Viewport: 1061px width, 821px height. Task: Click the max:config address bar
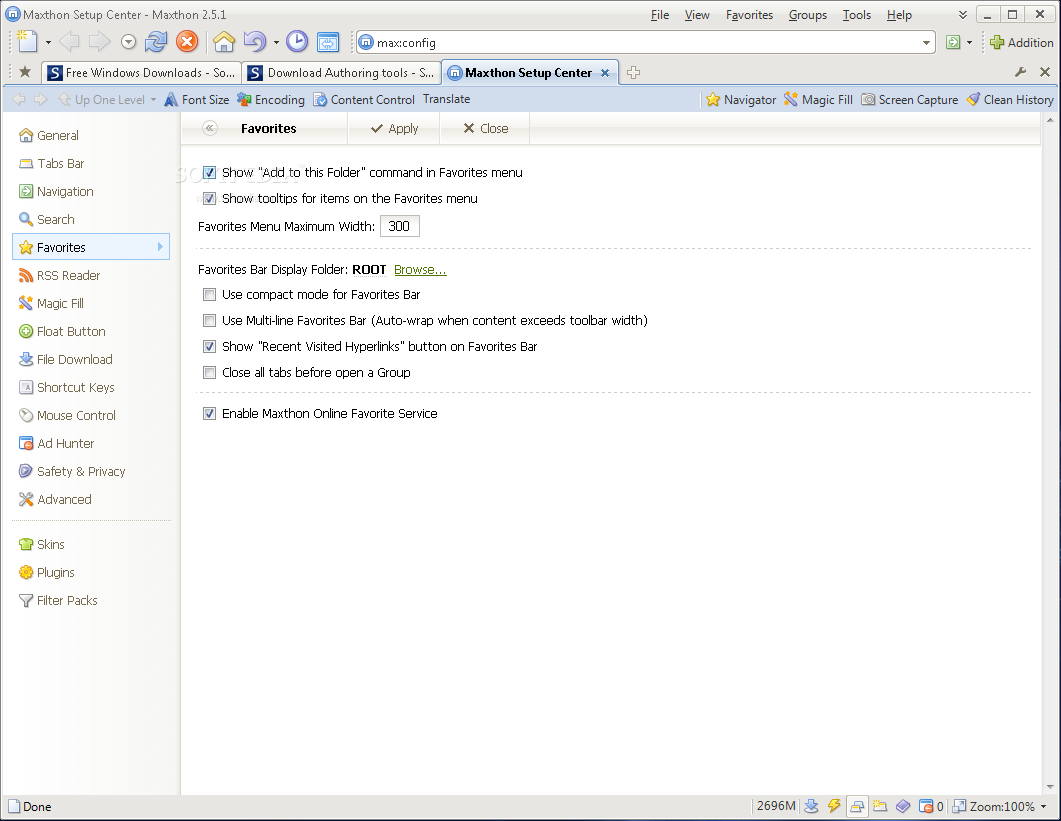[646, 43]
